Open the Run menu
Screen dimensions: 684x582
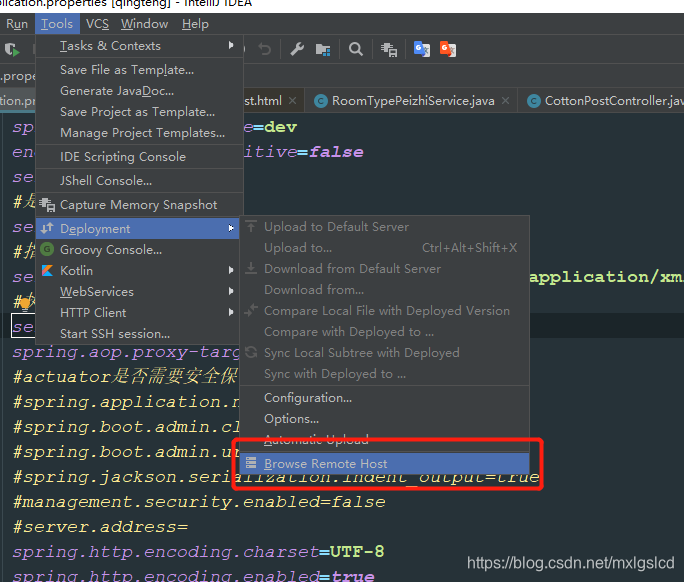coord(17,24)
